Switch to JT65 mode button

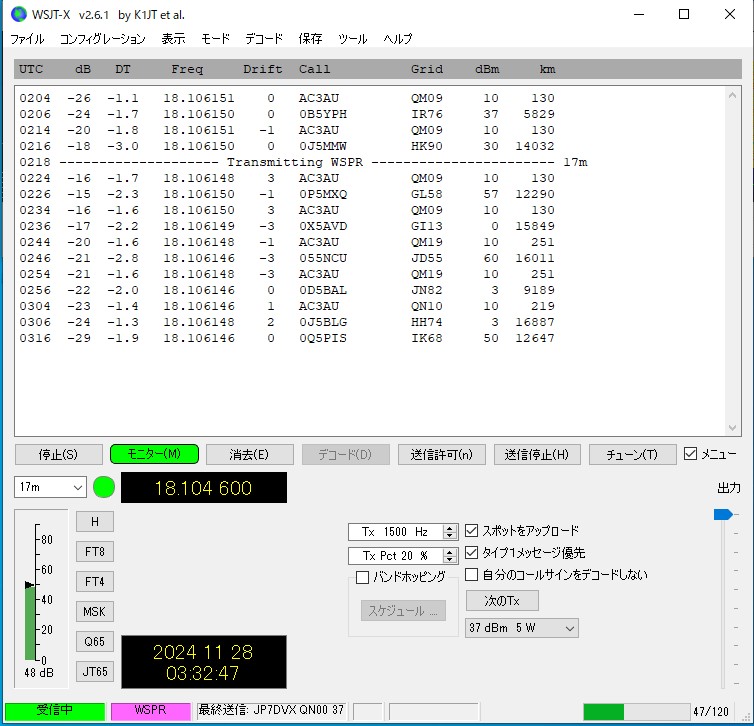95,671
